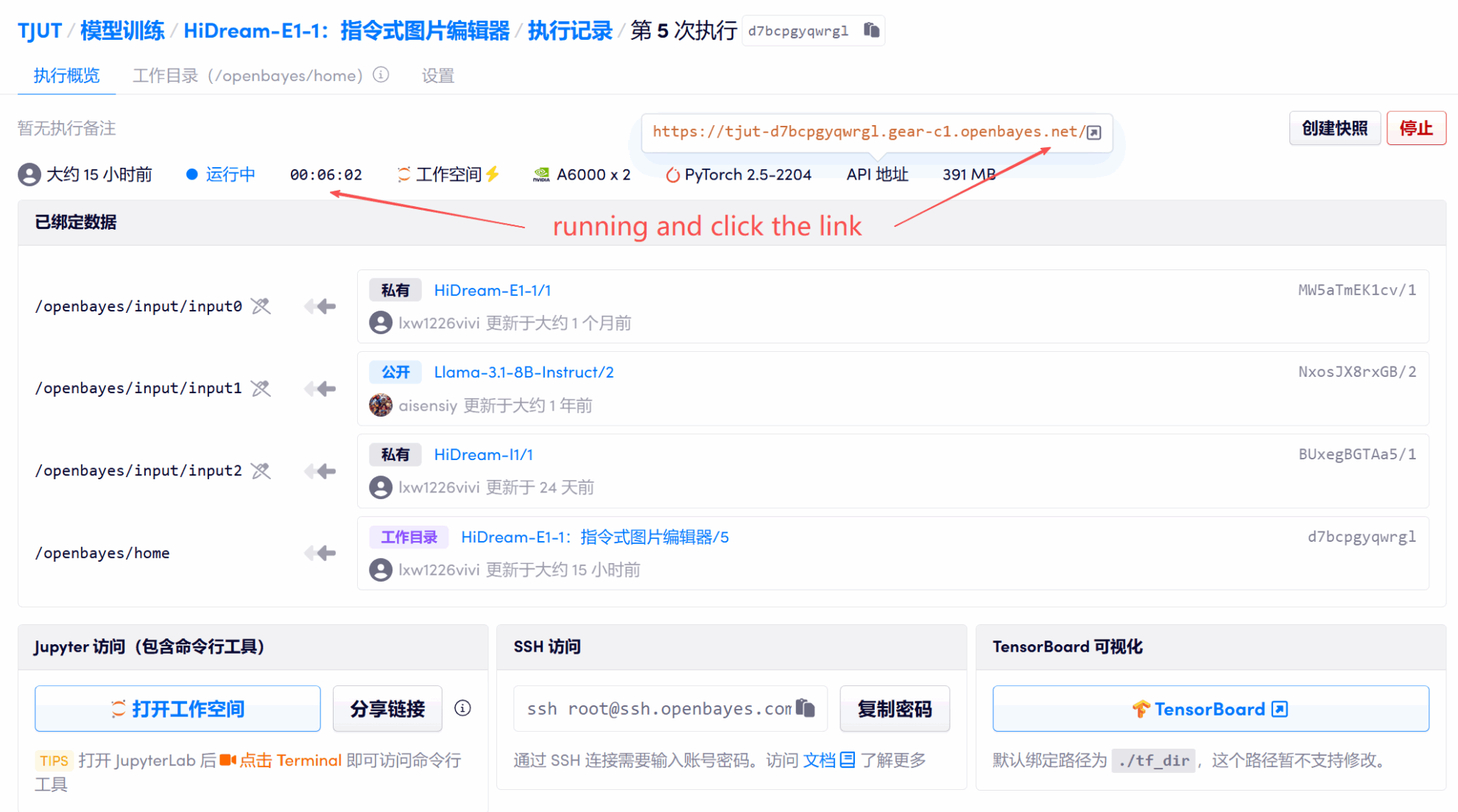This screenshot has width=1458, height=812.
Task: Click the arrow icon for input0 binding
Action: click(x=320, y=306)
